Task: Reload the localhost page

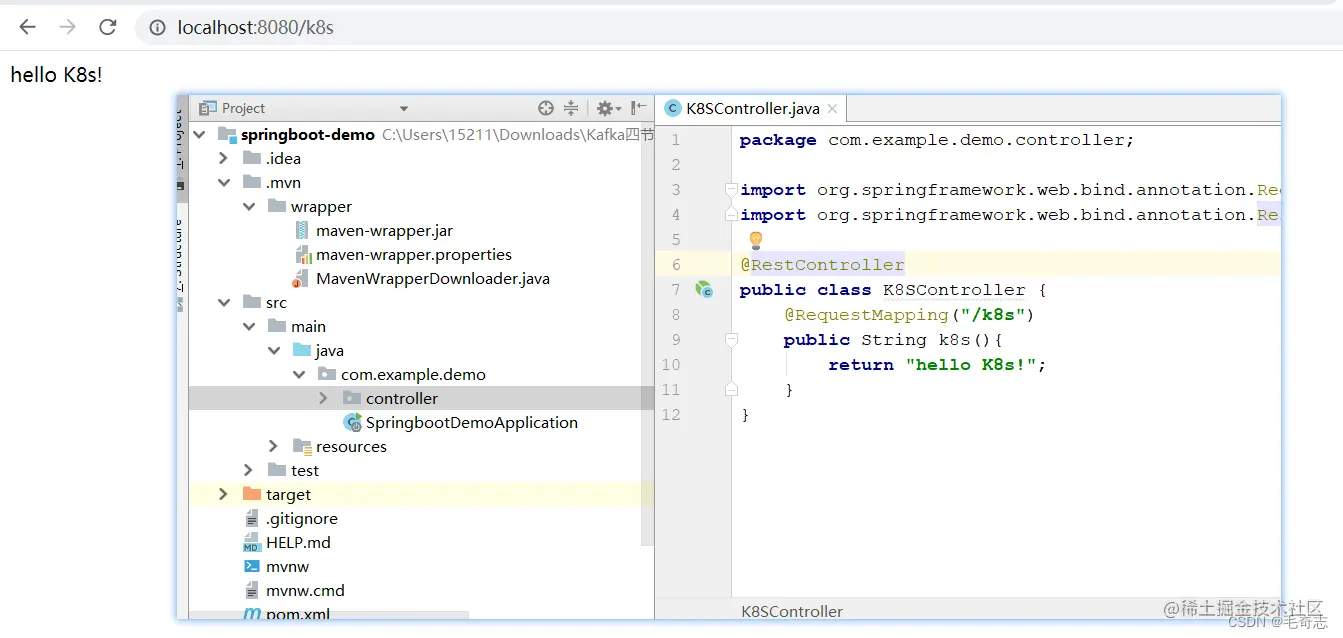Action: (107, 27)
